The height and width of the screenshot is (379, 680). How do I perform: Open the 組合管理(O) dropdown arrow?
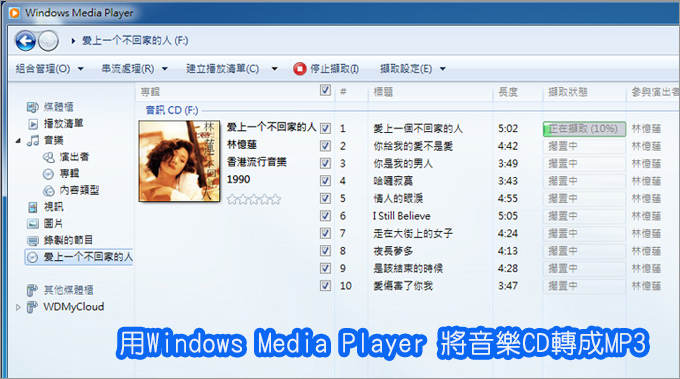click(81, 69)
